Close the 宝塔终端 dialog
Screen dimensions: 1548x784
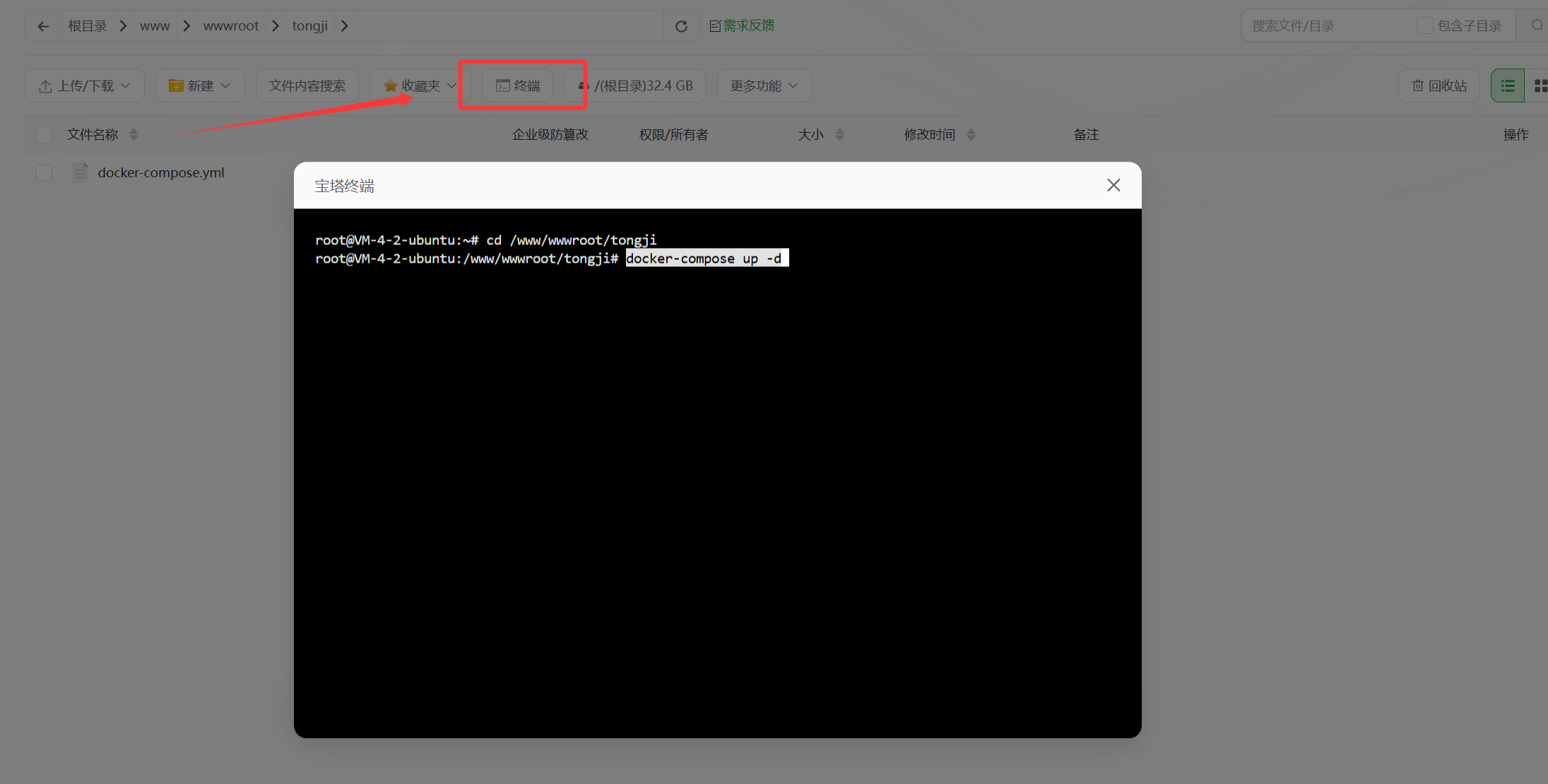coord(1113,185)
